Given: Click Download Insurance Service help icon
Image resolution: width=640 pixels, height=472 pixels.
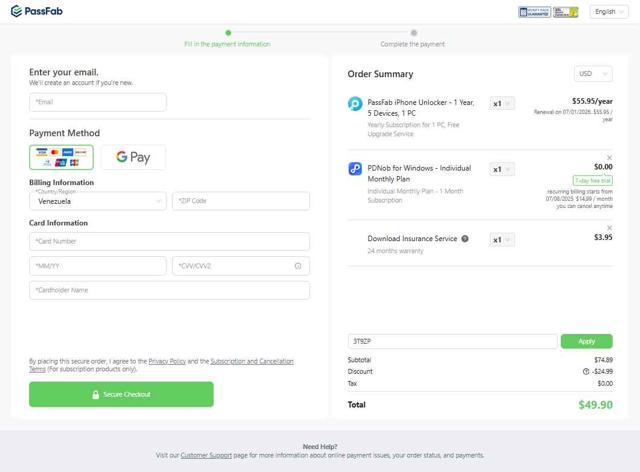Looking at the screenshot, I should pos(465,239).
